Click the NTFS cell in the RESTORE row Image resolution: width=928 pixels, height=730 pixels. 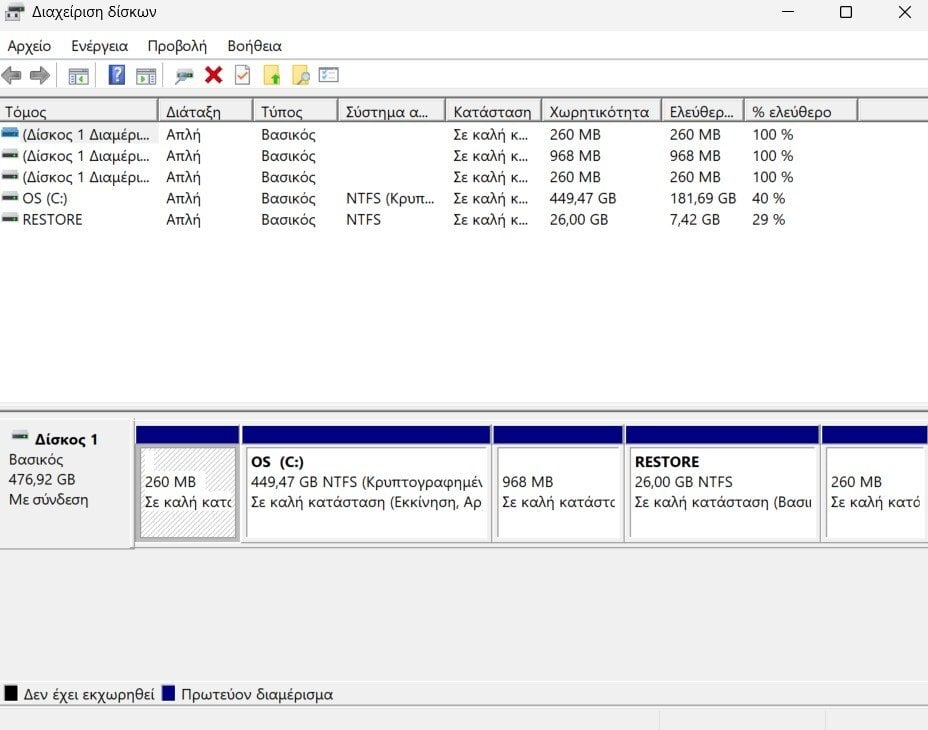pos(363,220)
